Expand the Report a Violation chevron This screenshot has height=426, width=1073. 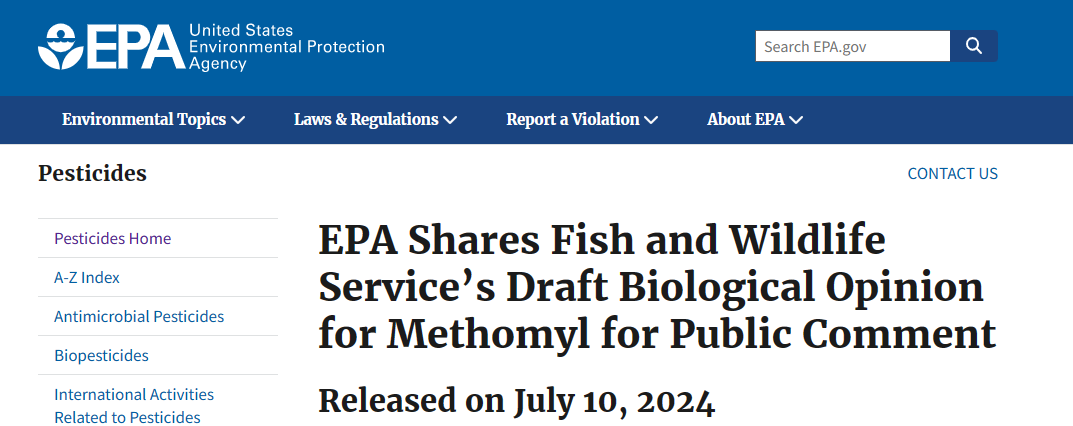pos(651,120)
